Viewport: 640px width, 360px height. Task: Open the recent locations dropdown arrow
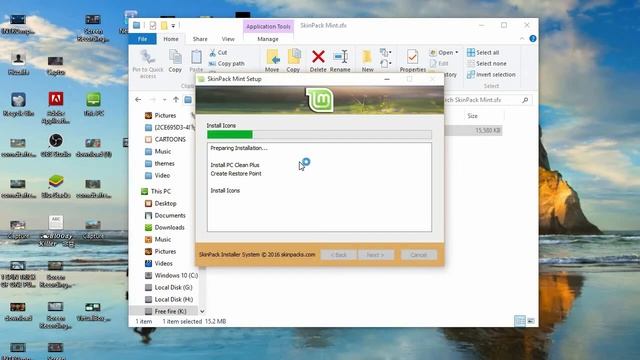click(164, 100)
